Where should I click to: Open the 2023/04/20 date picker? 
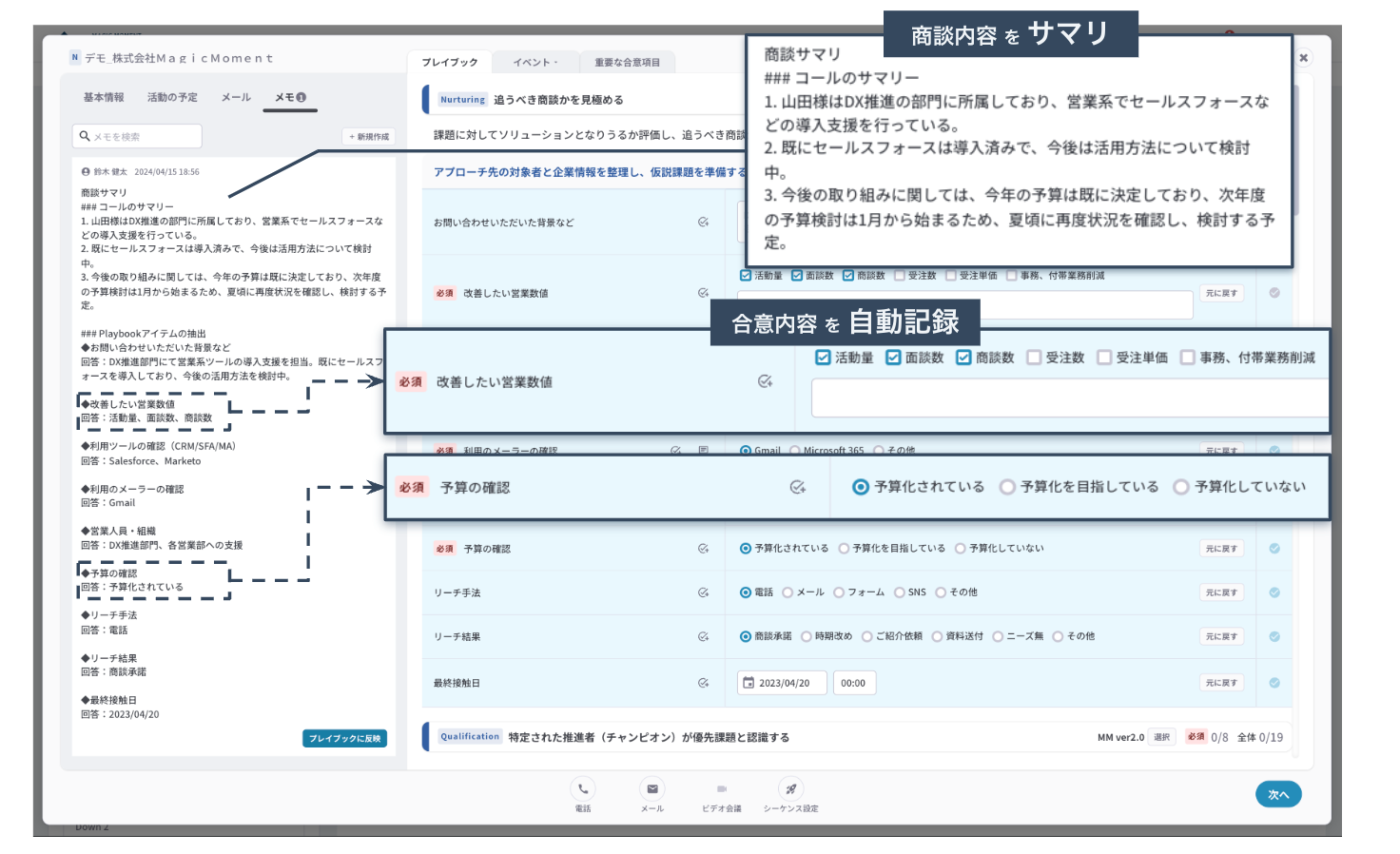pos(782,683)
